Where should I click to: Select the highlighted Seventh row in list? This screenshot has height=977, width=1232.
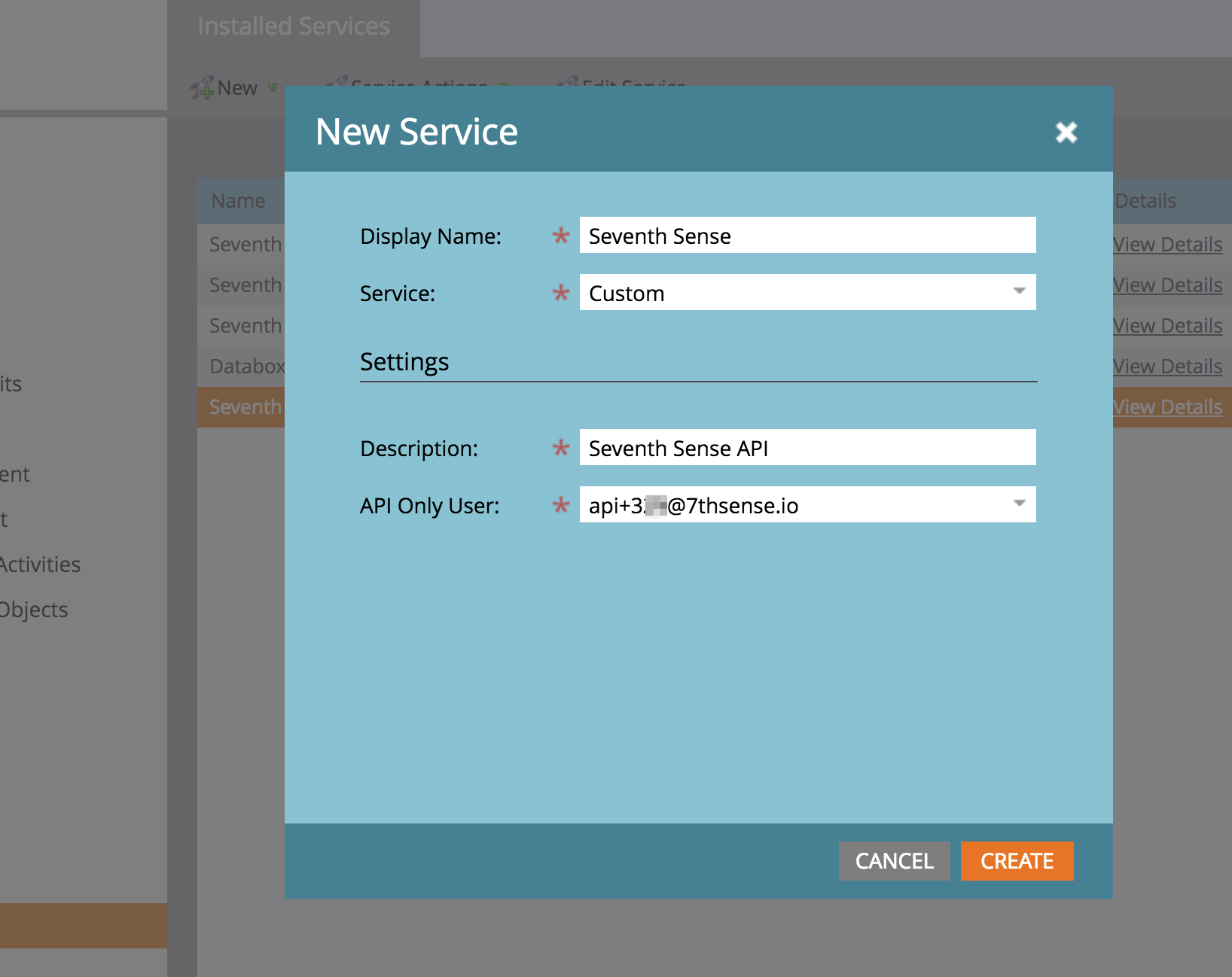[245, 407]
